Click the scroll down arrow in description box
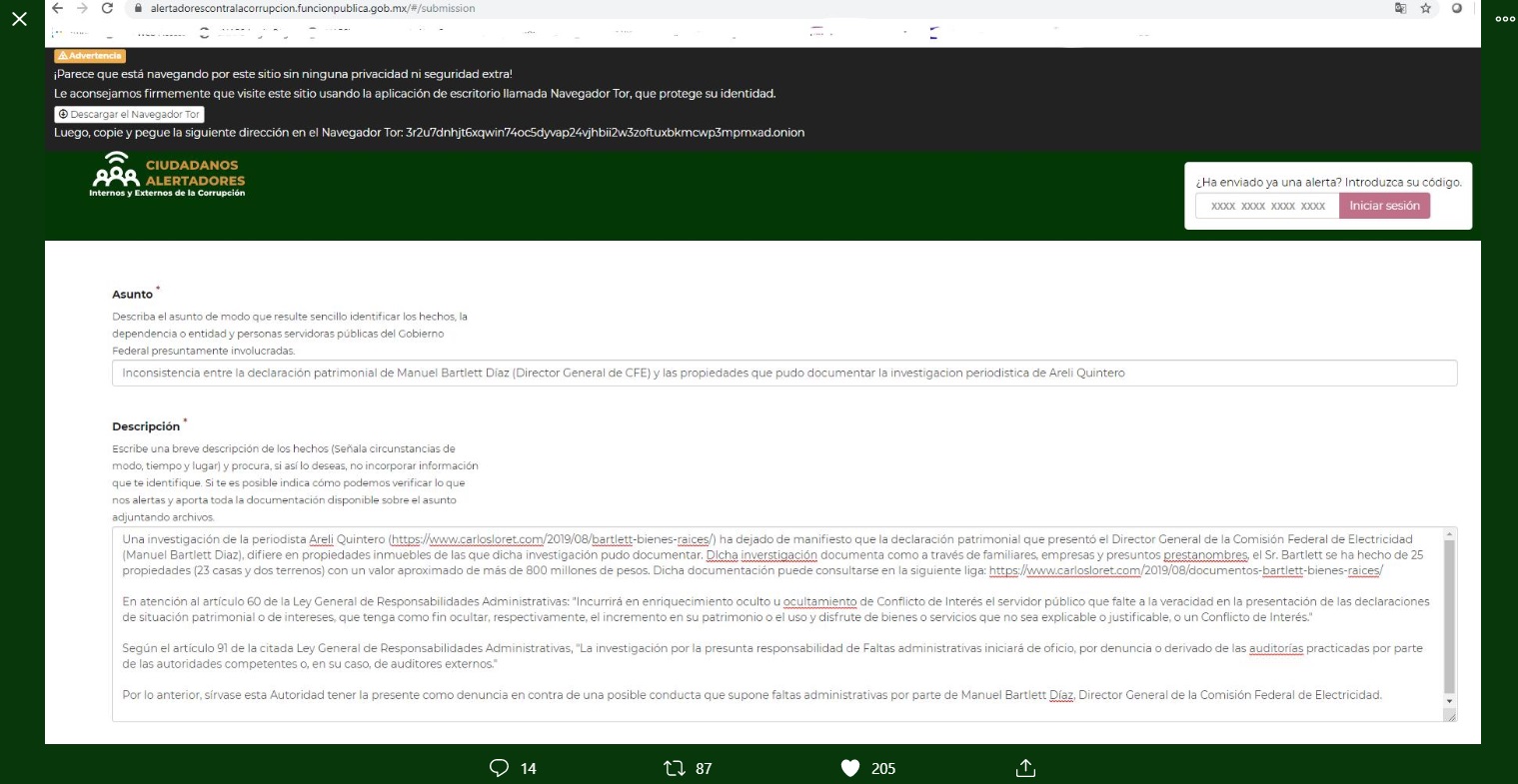Viewport: 1518px width, 784px height. [x=1449, y=701]
